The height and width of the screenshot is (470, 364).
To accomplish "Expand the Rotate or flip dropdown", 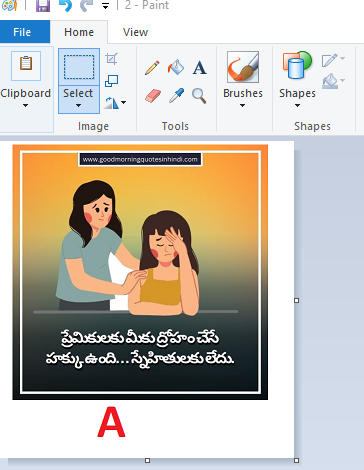I will coord(115,103).
